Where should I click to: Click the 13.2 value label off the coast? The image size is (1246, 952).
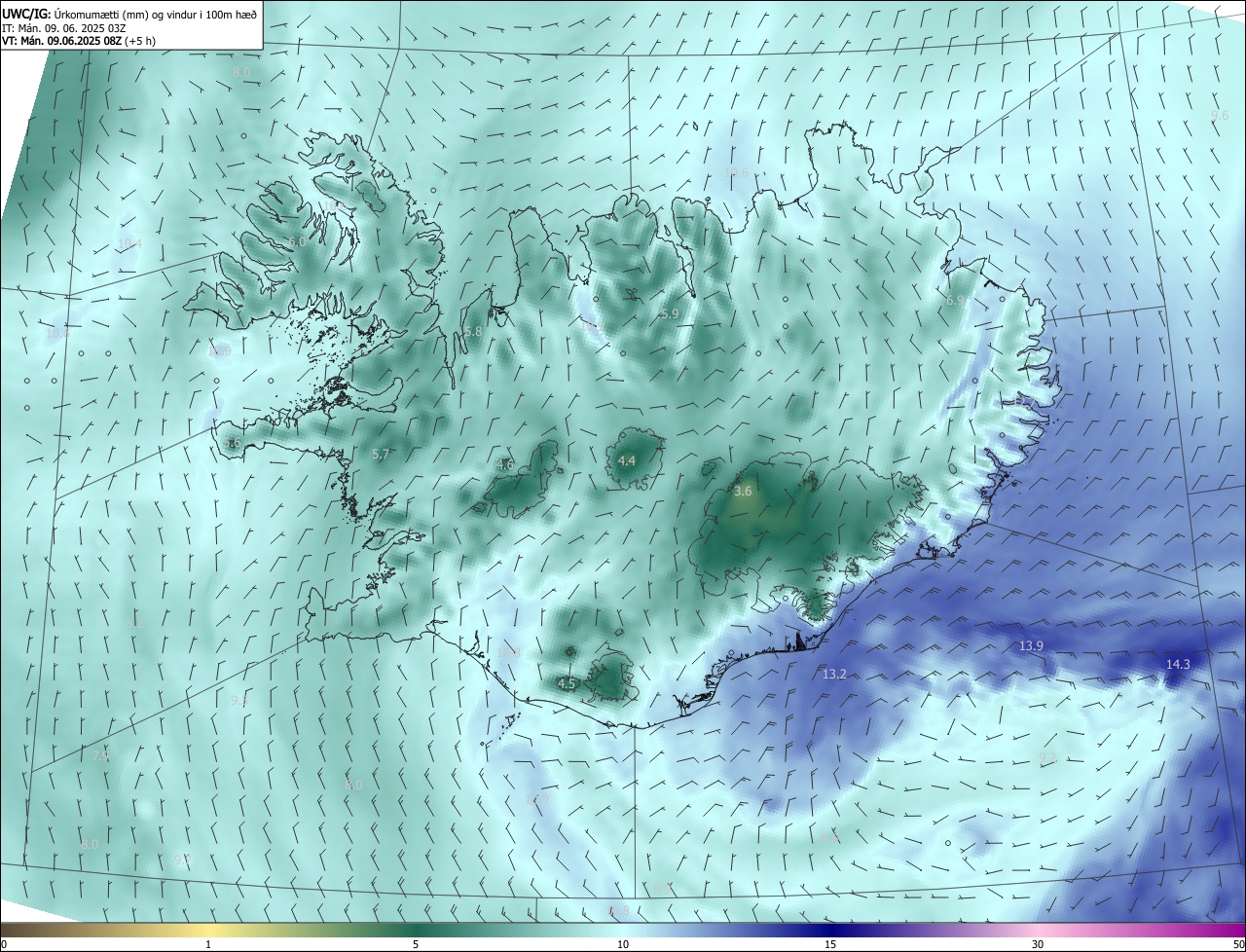tap(834, 675)
